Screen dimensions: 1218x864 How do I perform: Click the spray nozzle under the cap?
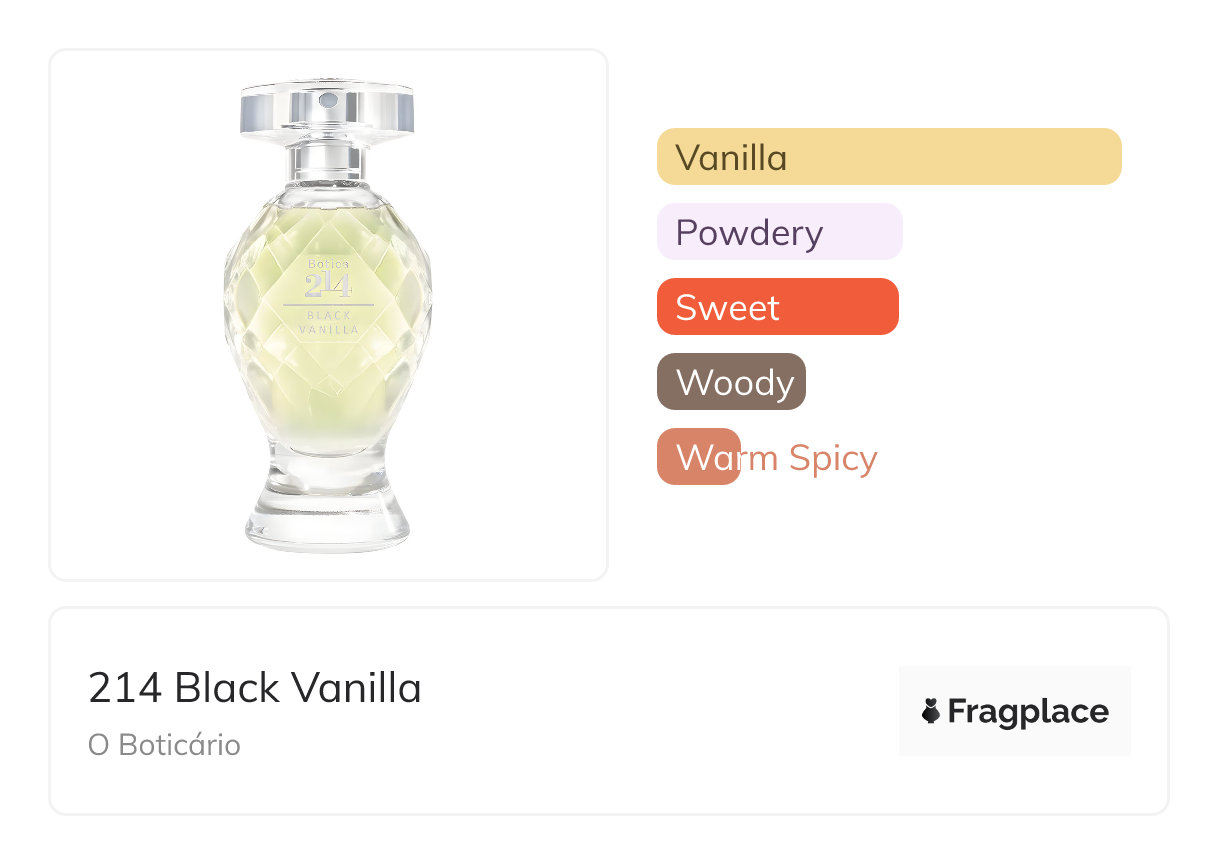[328, 141]
